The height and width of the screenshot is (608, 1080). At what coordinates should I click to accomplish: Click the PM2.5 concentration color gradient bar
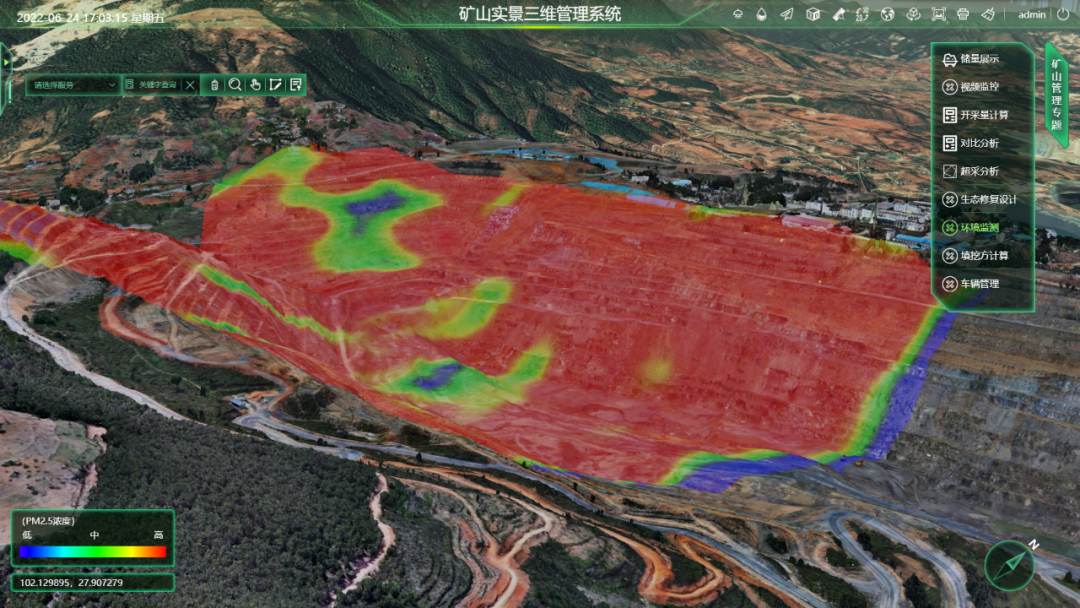93,552
